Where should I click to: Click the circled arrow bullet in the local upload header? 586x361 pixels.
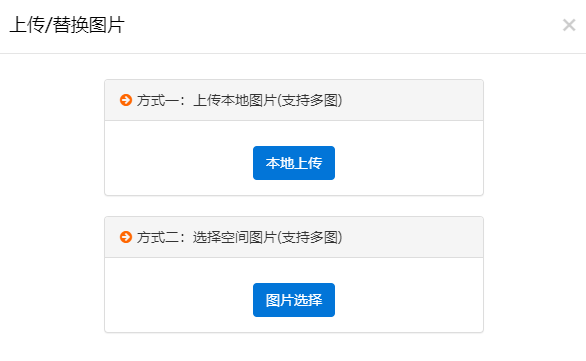(x=126, y=100)
